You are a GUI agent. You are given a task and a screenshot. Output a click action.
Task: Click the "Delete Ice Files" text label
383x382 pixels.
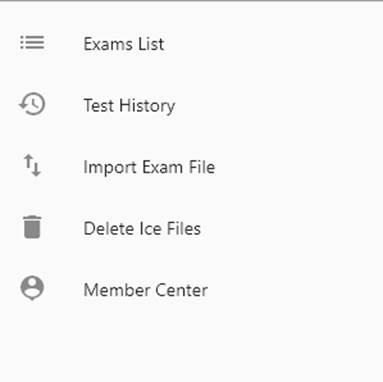point(142,228)
